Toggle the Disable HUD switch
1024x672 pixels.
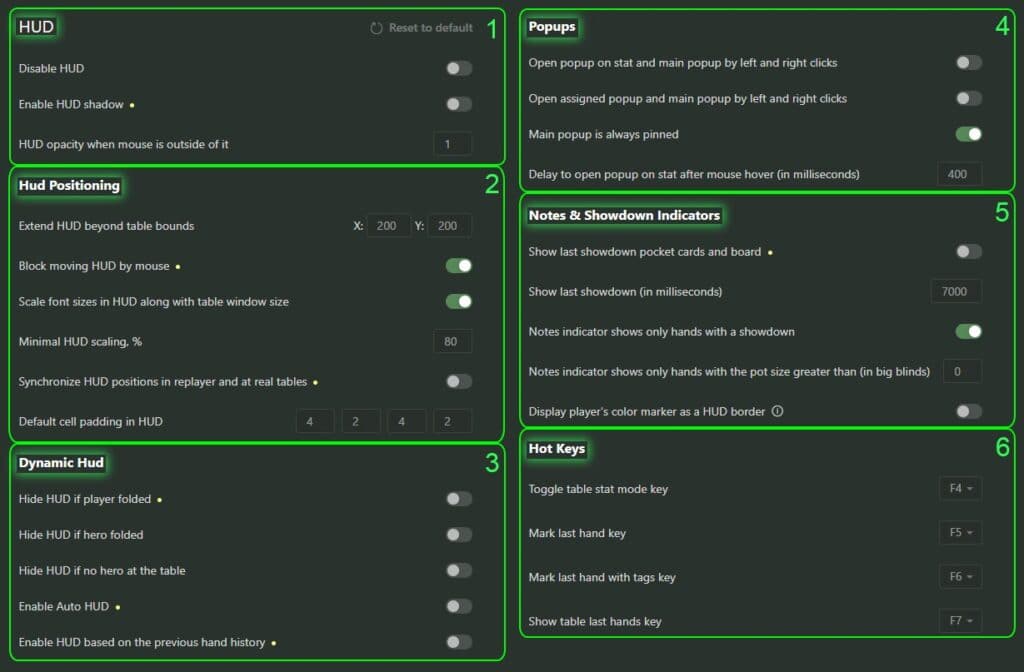pyautogui.click(x=459, y=69)
